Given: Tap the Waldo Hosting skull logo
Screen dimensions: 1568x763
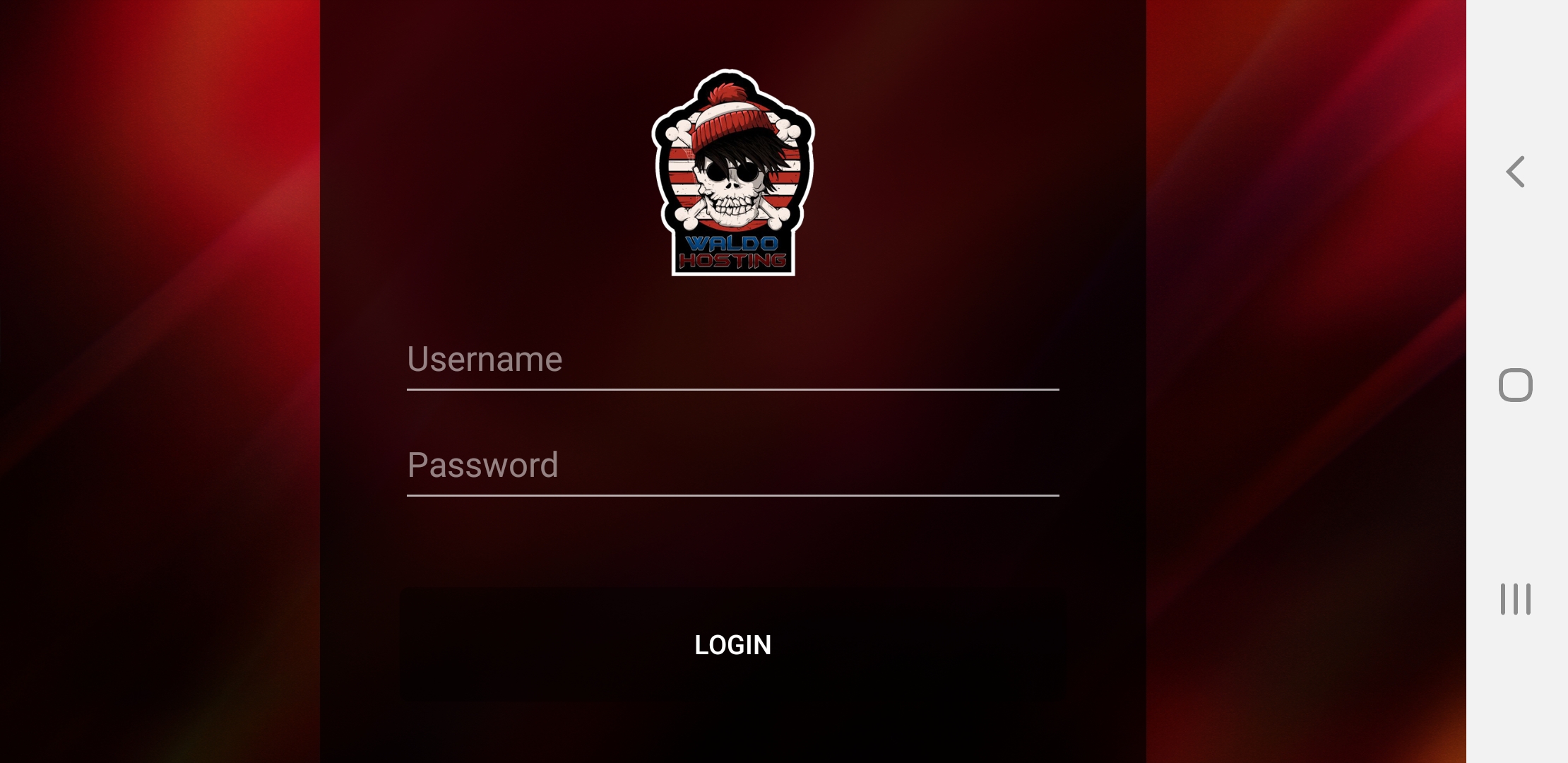Looking at the screenshot, I should [x=733, y=172].
